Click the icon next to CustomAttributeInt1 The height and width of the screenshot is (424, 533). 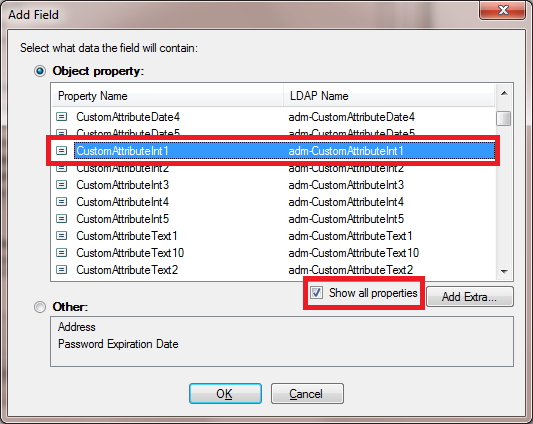click(62, 151)
